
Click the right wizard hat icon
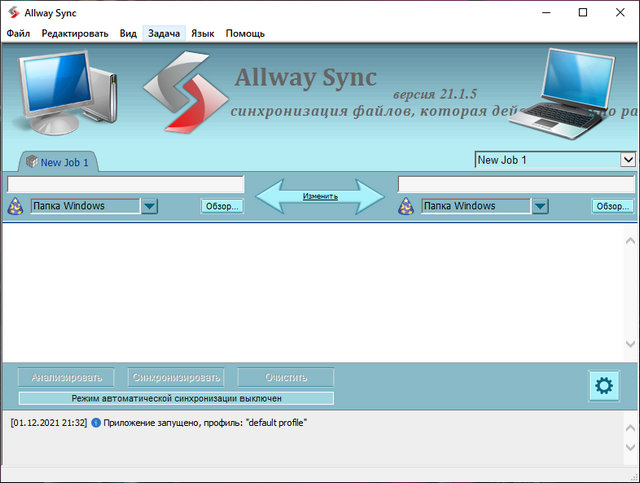point(406,206)
